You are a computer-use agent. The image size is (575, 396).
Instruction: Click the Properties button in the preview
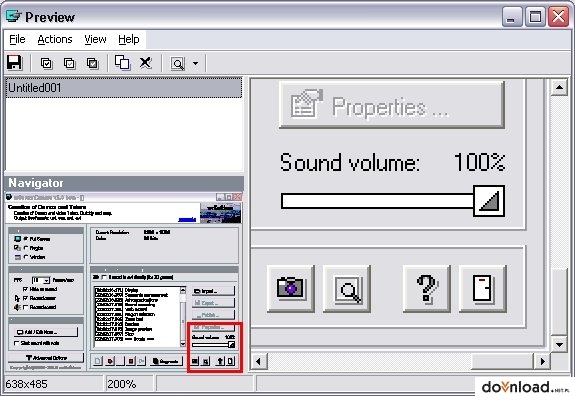click(x=392, y=105)
